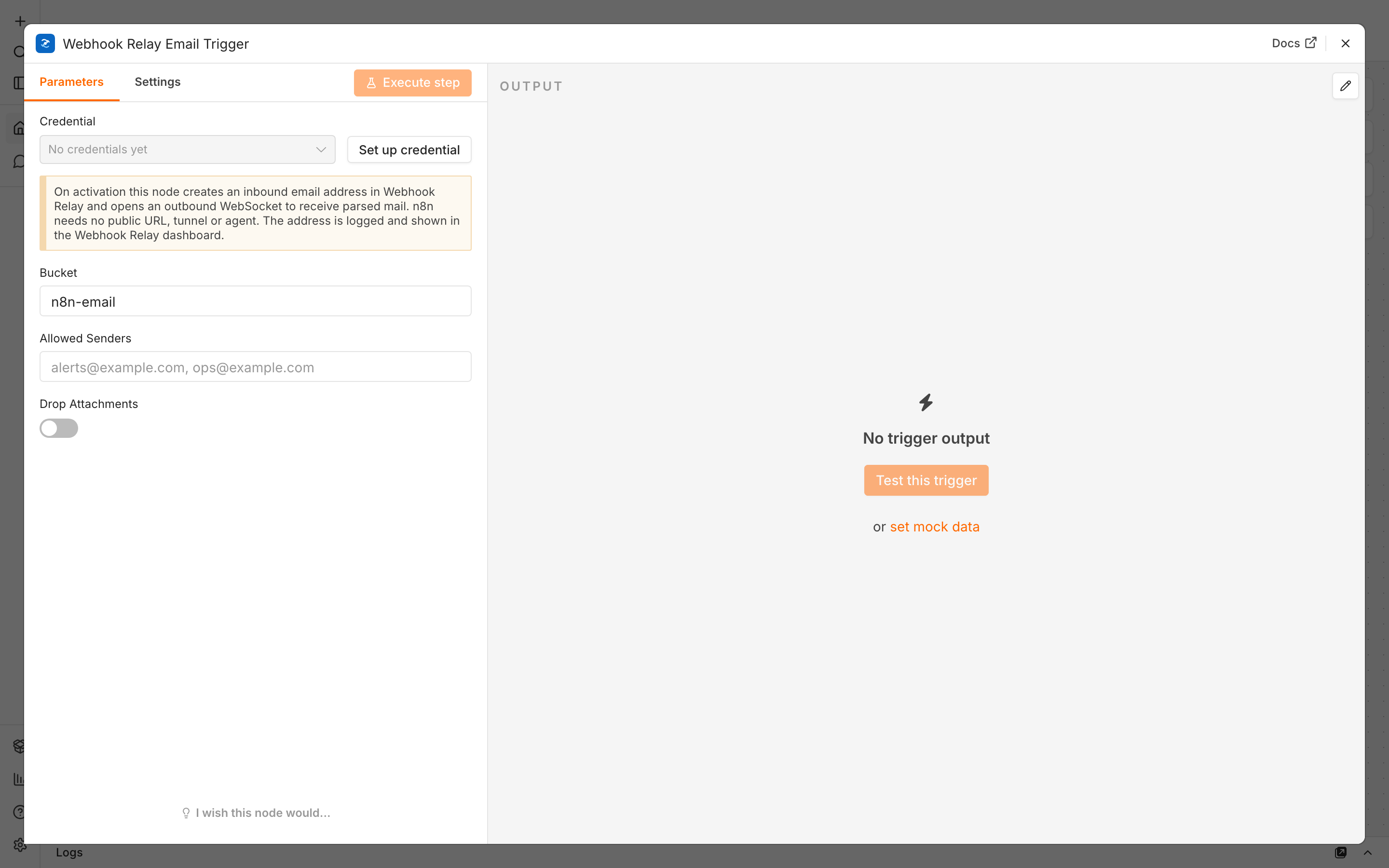Open the Docs link
This screenshot has height=868, width=1389.
1294,43
